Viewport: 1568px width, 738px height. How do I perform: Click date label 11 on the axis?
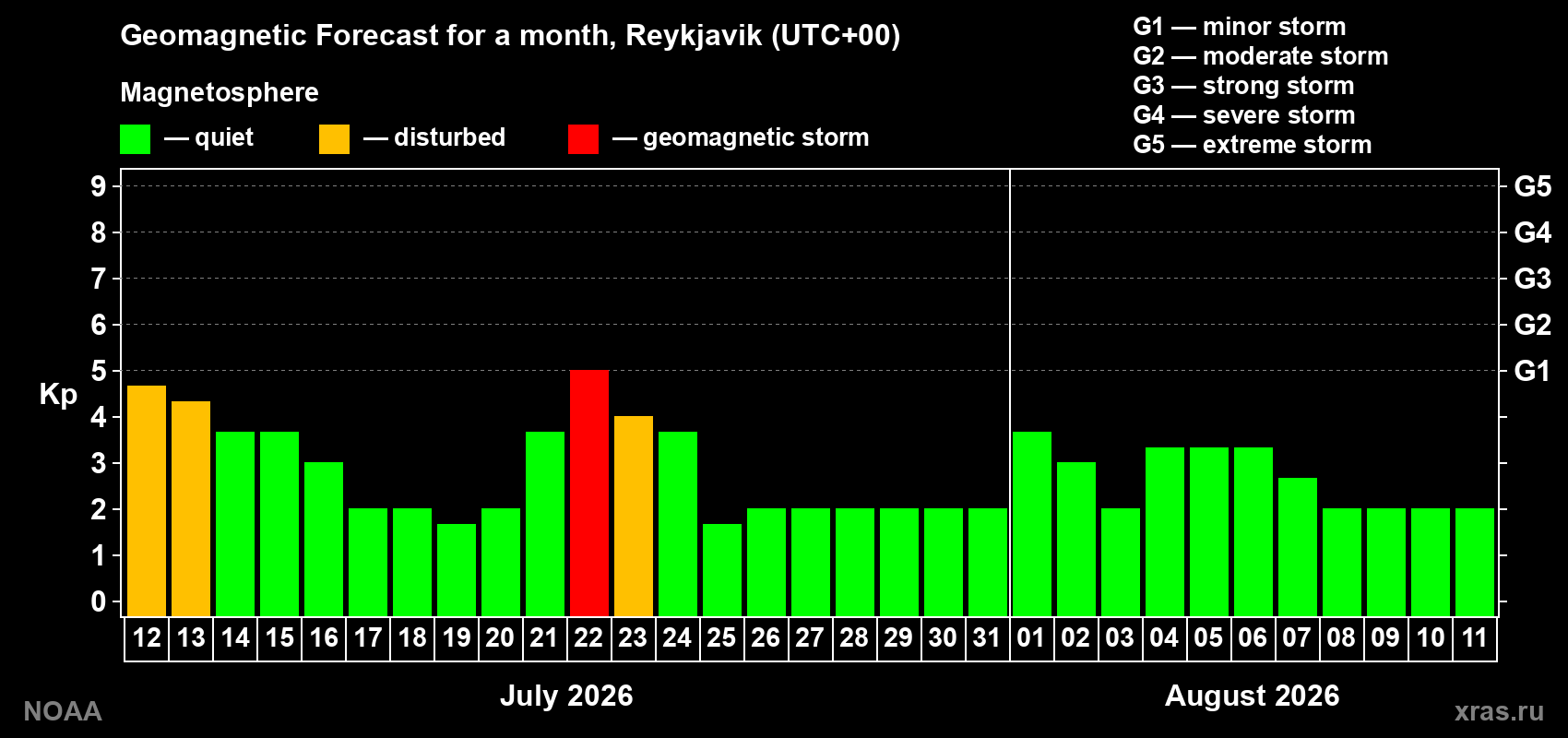tap(1474, 637)
